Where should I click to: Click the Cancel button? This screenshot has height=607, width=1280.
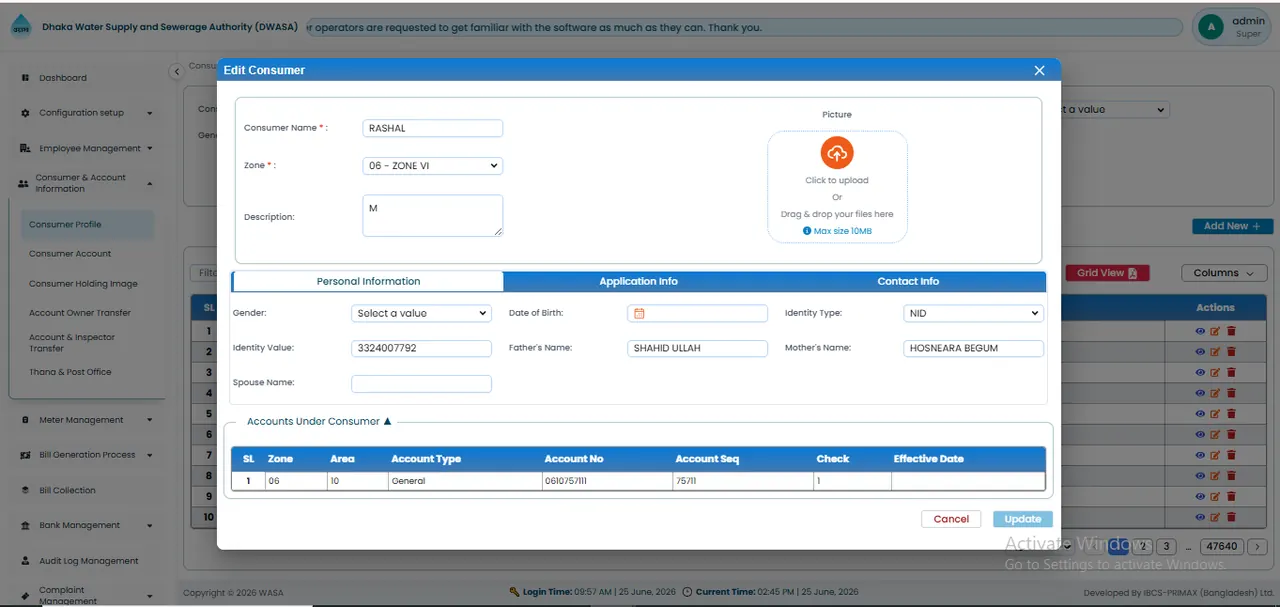pyautogui.click(x=951, y=519)
